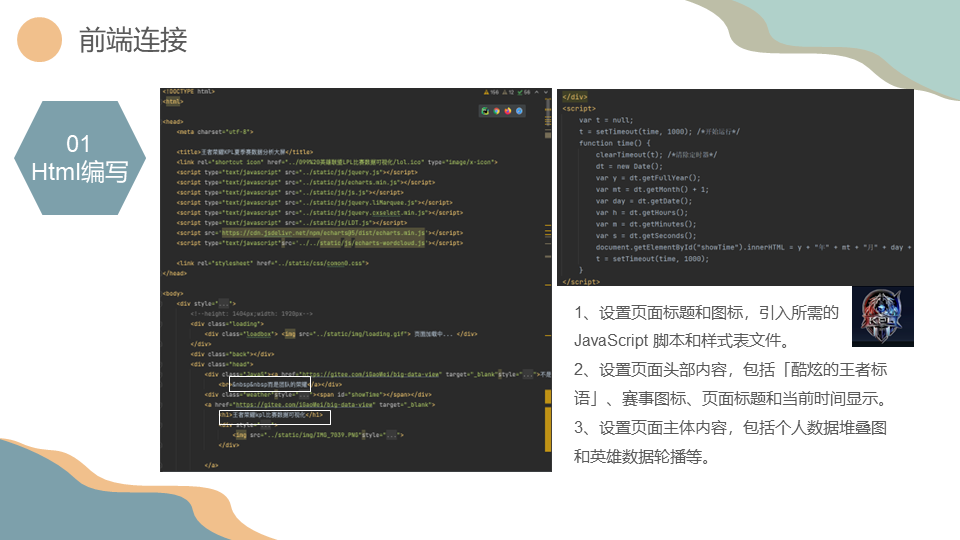
Task: Jump to previous highlighted error arrow
Action: (537, 92)
